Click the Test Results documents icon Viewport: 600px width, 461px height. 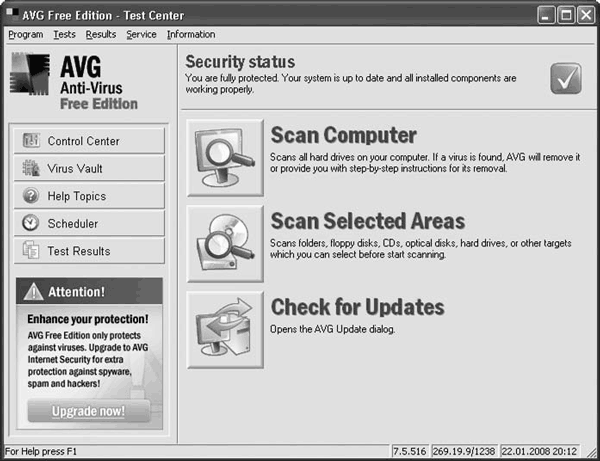coord(31,250)
